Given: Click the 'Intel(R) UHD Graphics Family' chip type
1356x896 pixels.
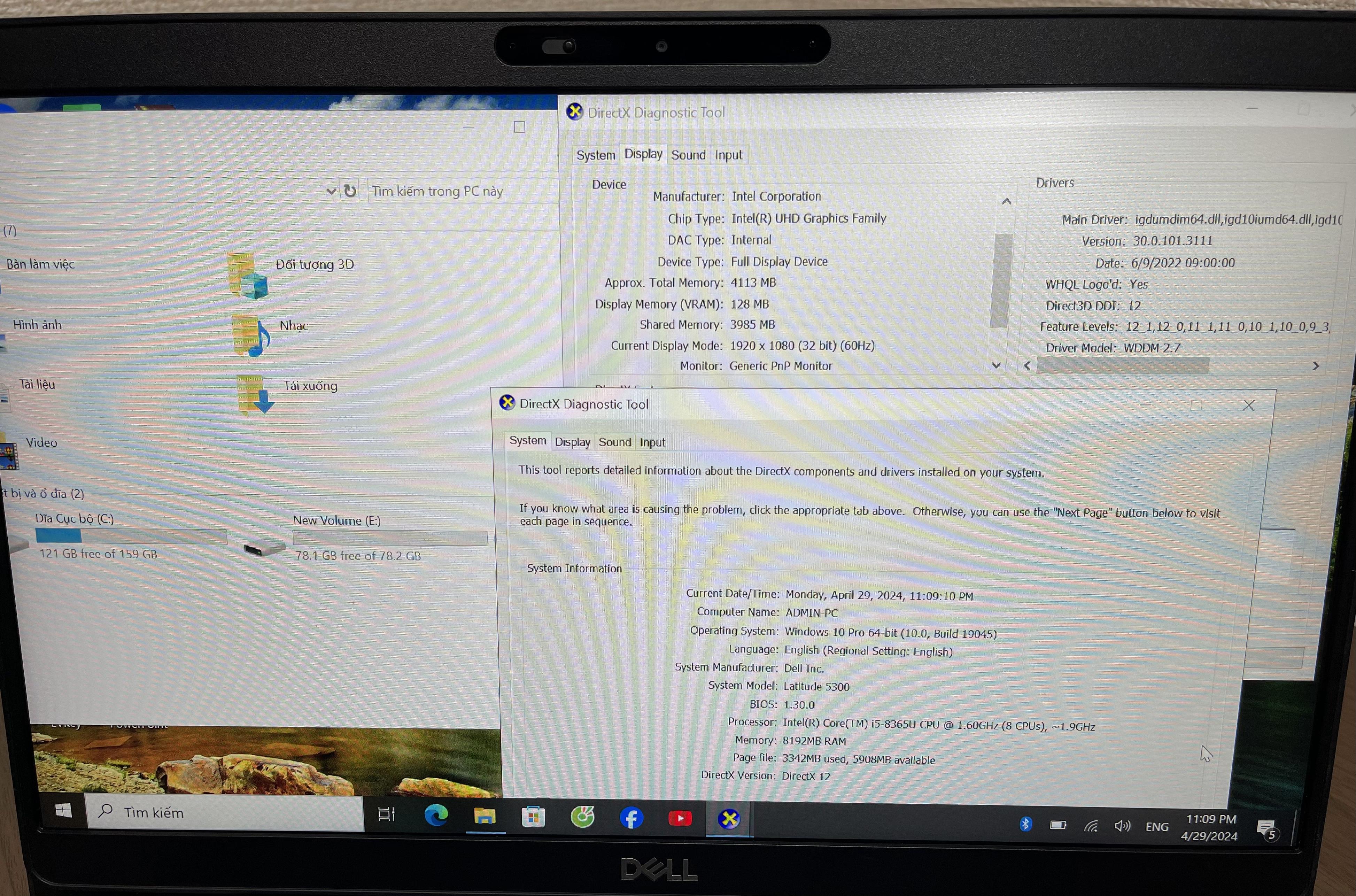Looking at the screenshot, I should [x=808, y=218].
